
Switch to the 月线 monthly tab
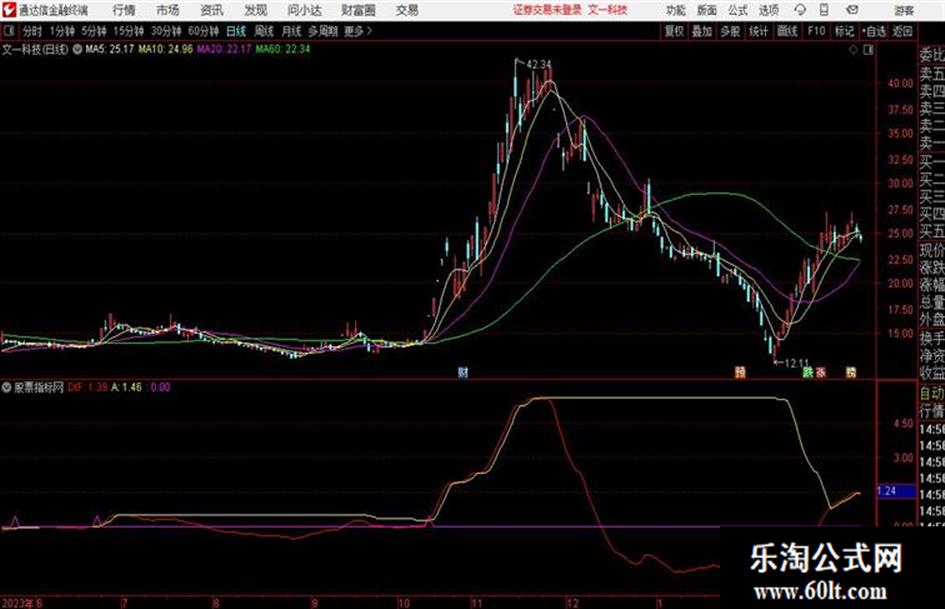pos(292,31)
